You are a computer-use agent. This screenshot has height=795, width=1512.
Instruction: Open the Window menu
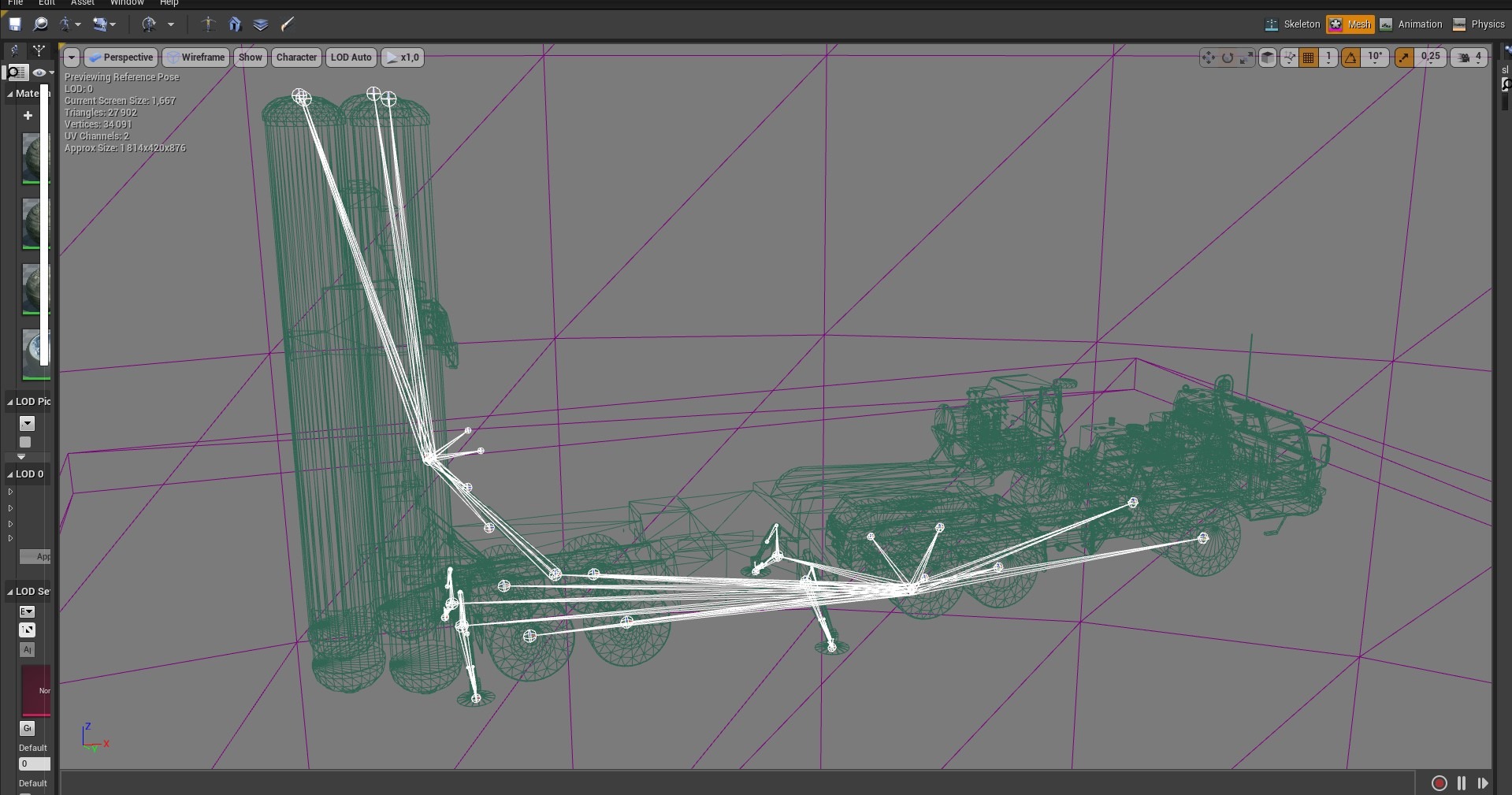127,3
